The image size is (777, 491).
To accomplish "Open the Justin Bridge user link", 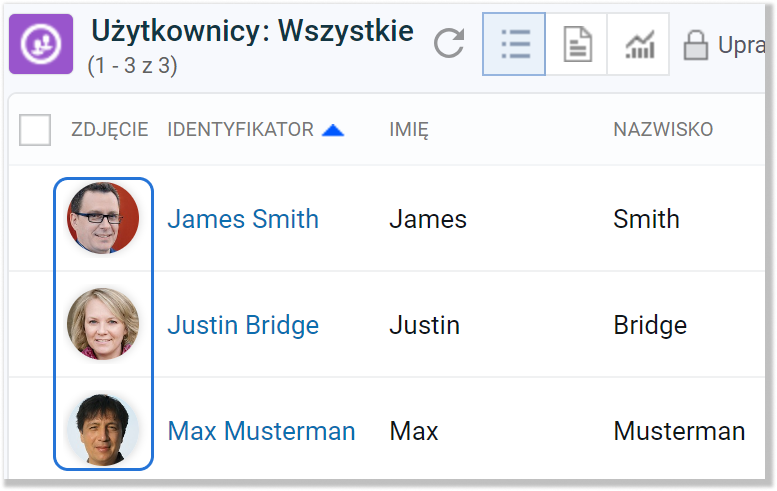I will click(243, 325).
